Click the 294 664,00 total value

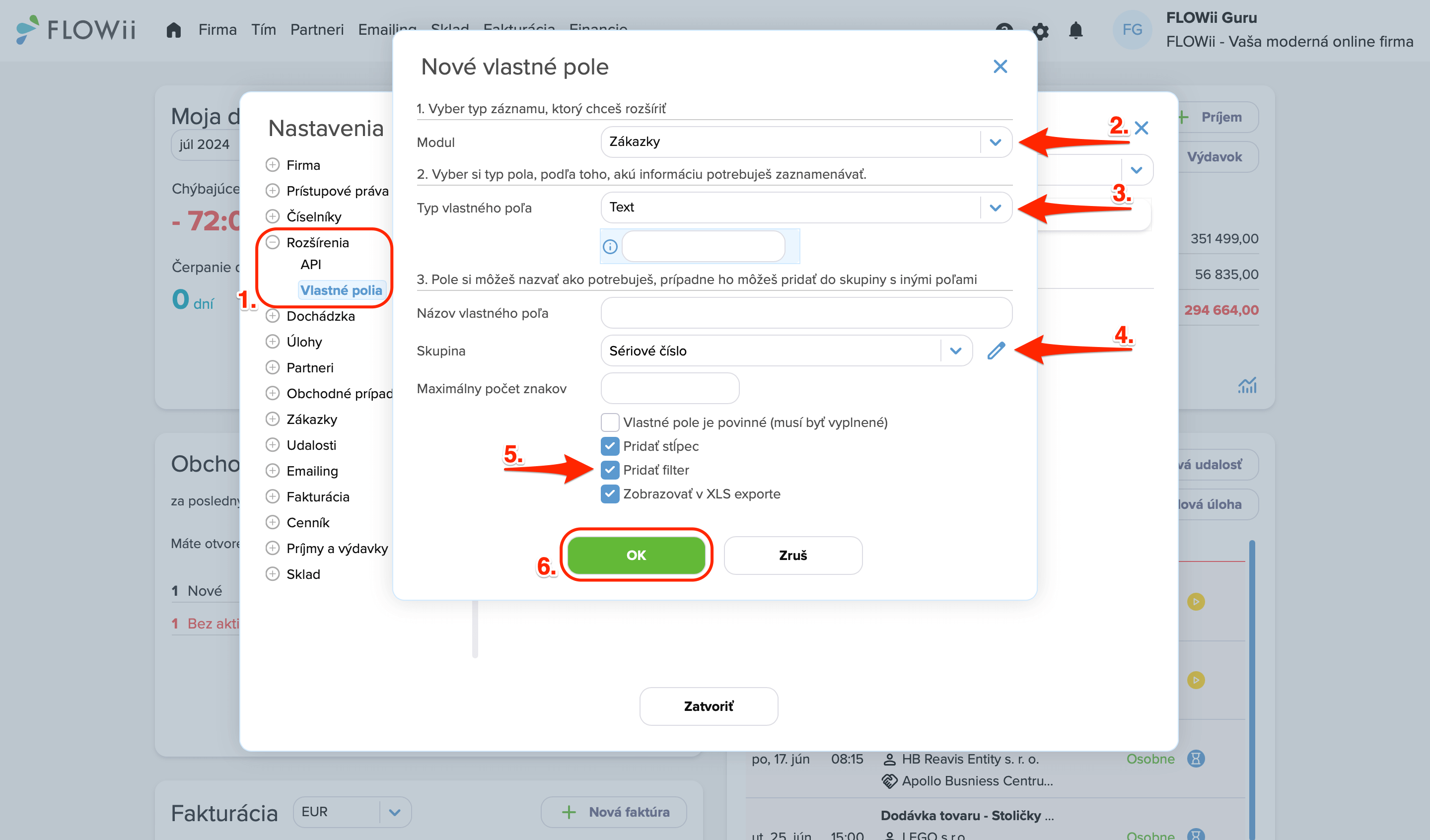click(1221, 310)
